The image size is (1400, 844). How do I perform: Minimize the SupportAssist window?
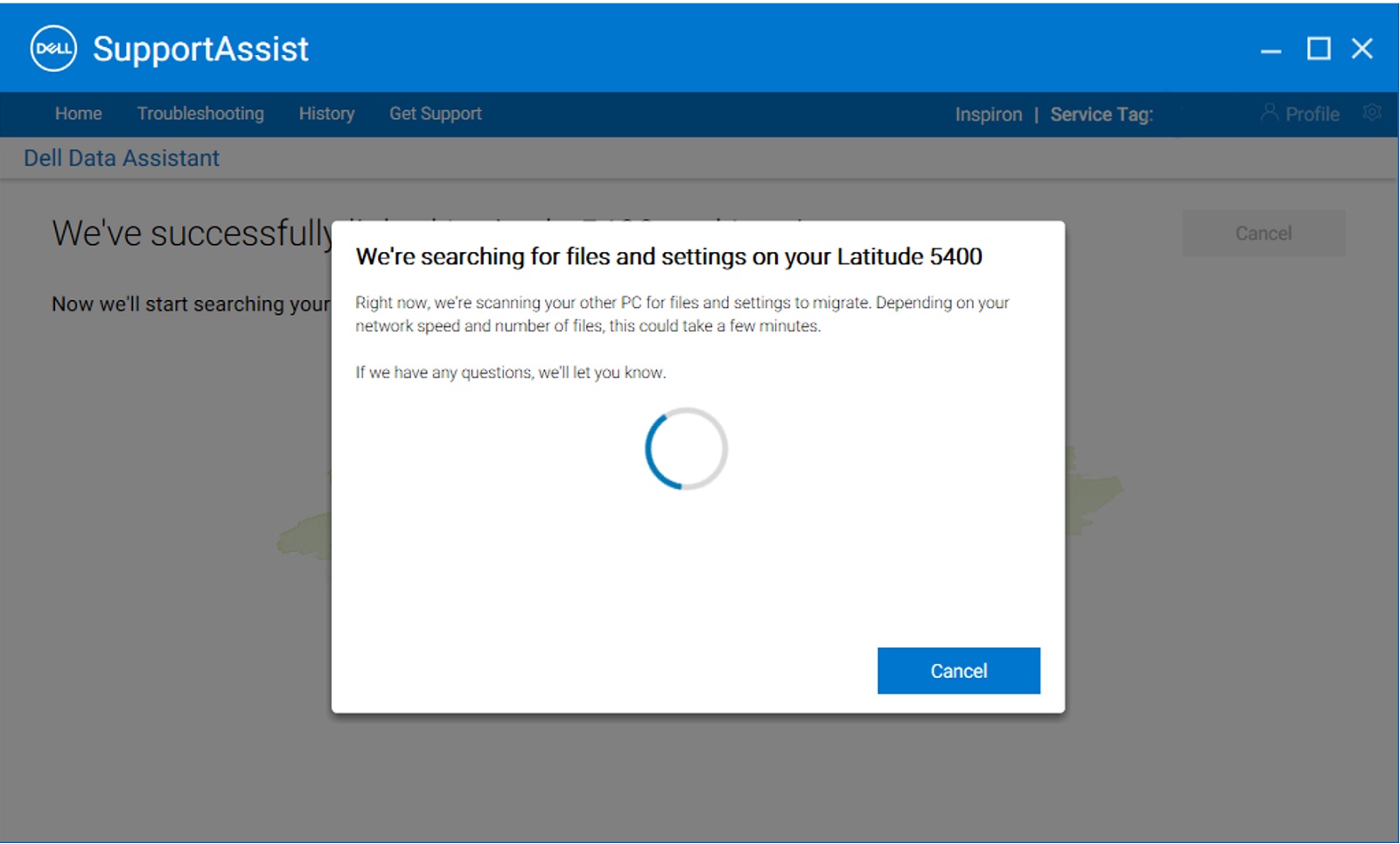click(1270, 50)
